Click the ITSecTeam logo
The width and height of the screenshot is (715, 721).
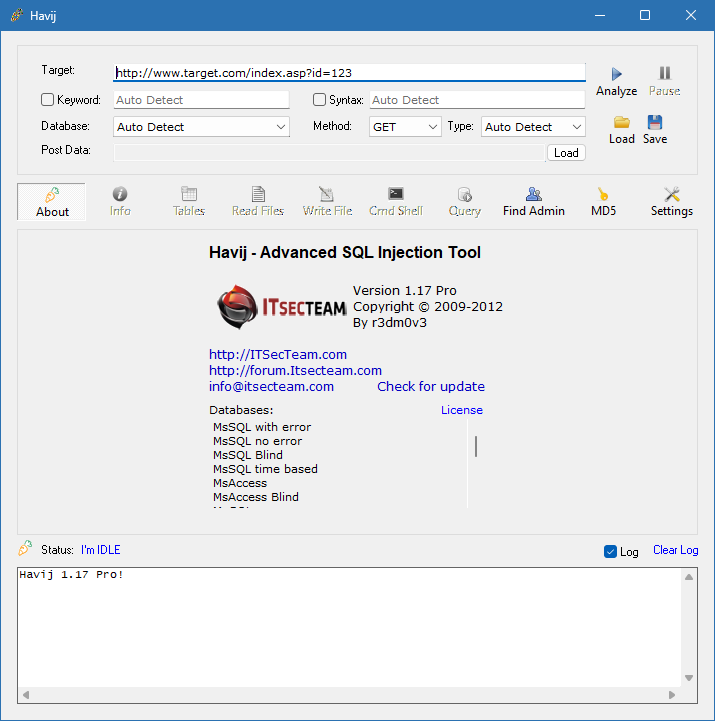tap(281, 307)
